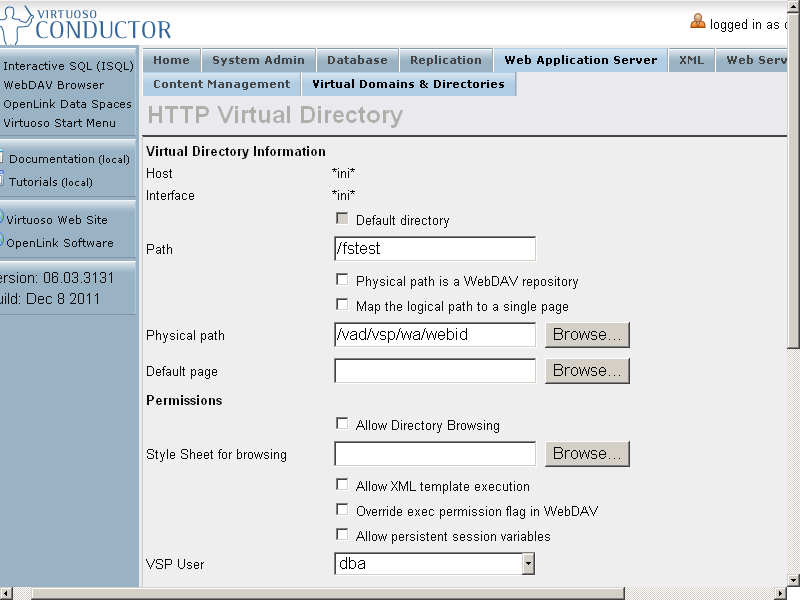Open the WebDAV Browser link
This screenshot has height=600, width=800.
point(54,85)
